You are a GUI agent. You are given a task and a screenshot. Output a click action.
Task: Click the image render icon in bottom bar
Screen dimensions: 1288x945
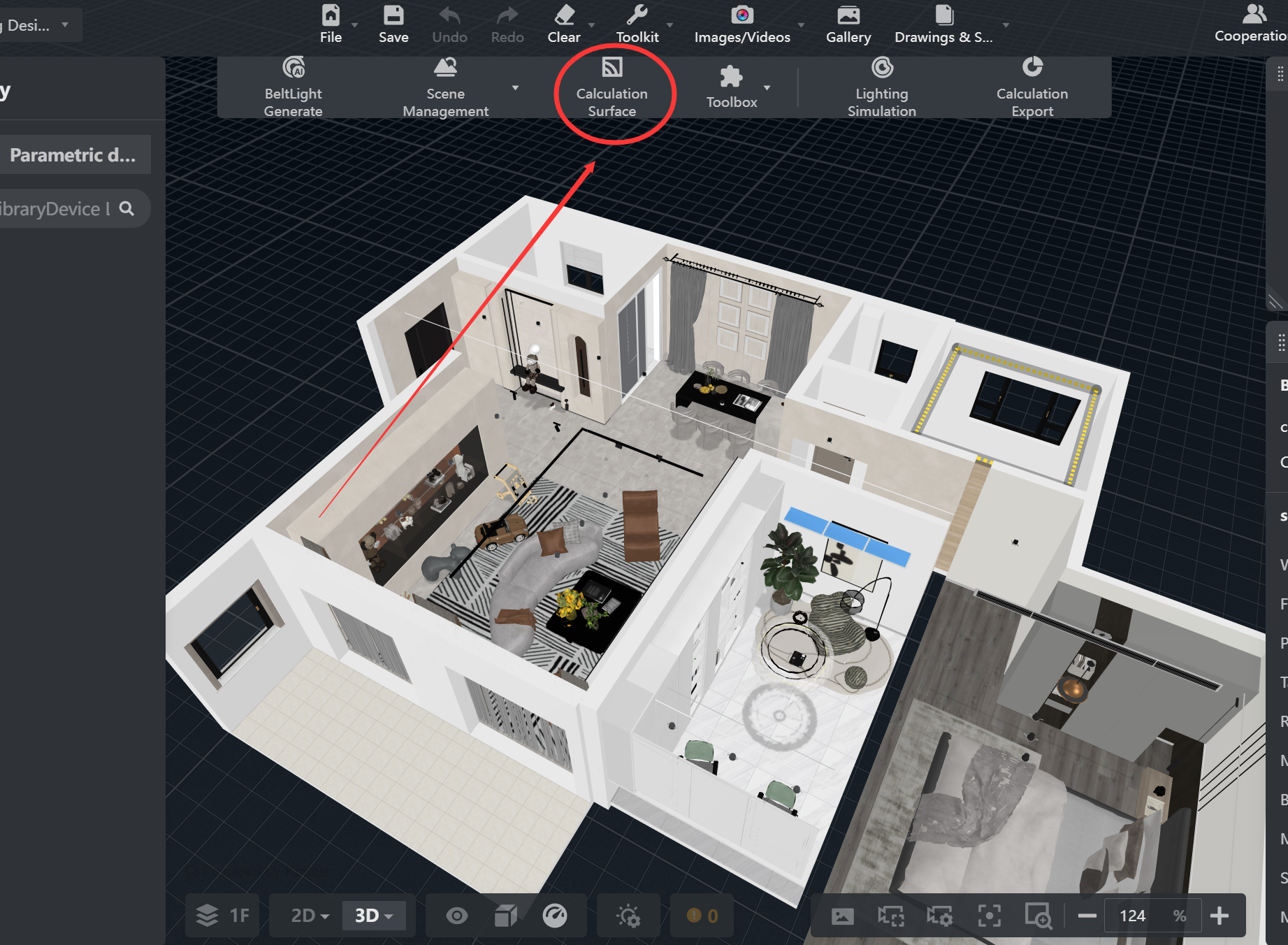[842, 916]
